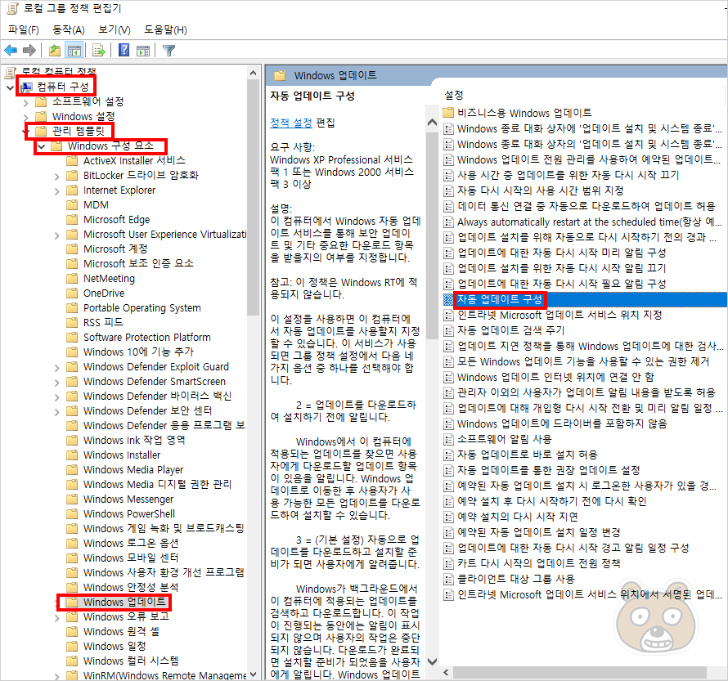Select 인트라넷 Microsoft 업데이트 서비스 위치 지정
The height and width of the screenshot is (681, 728).
(x=559, y=315)
